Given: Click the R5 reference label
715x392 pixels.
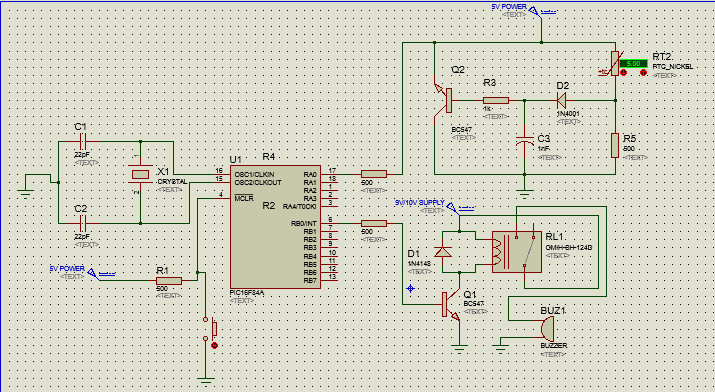Looking at the screenshot, I should point(629,139).
